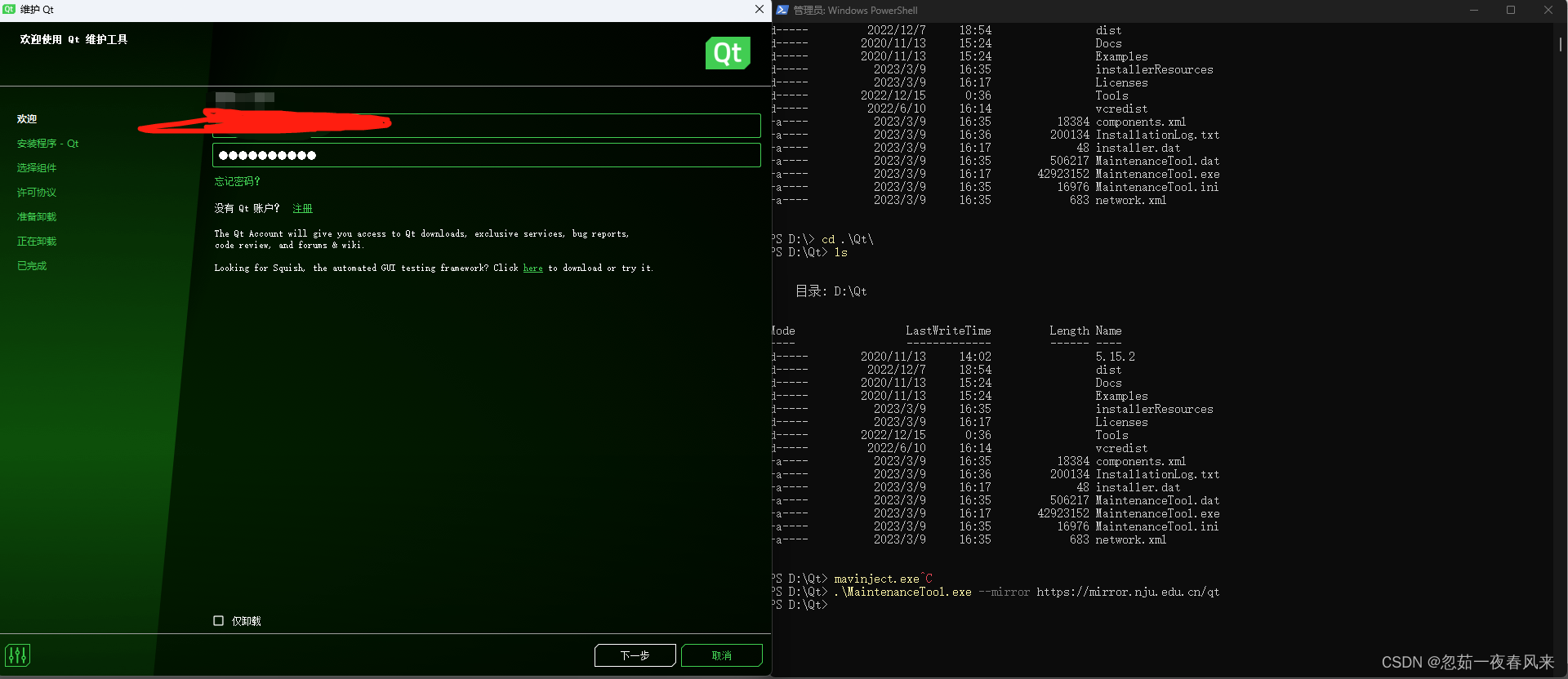1568x679 pixels.
Task: Select the 许可协议 step
Action: 37,193
